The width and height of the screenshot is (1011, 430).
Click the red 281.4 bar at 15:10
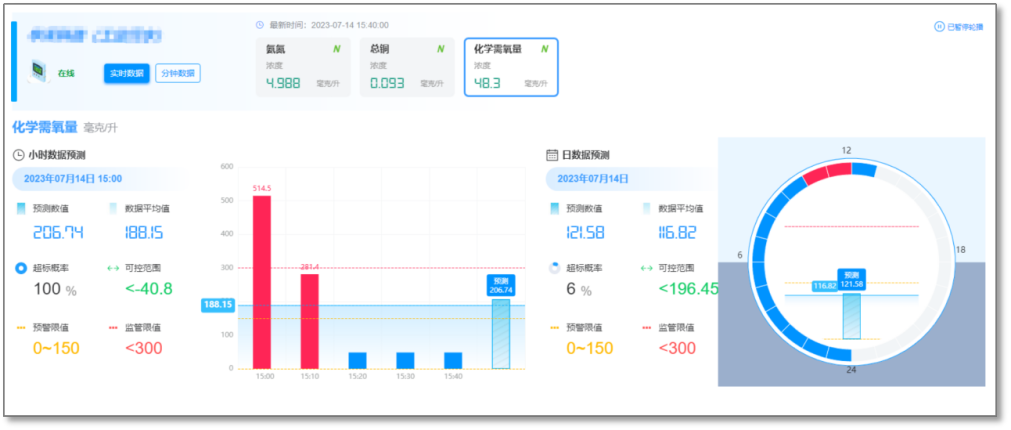click(x=309, y=321)
